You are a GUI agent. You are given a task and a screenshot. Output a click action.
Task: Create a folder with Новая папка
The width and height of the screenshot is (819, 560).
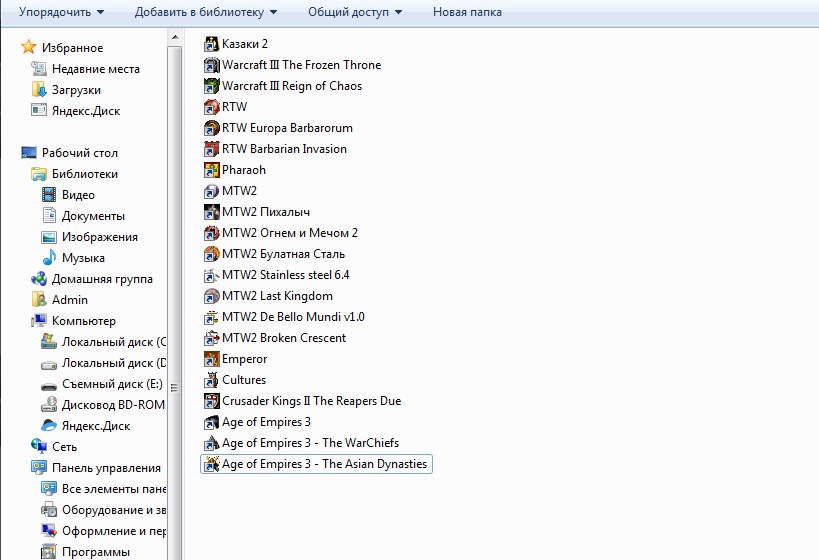(467, 12)
